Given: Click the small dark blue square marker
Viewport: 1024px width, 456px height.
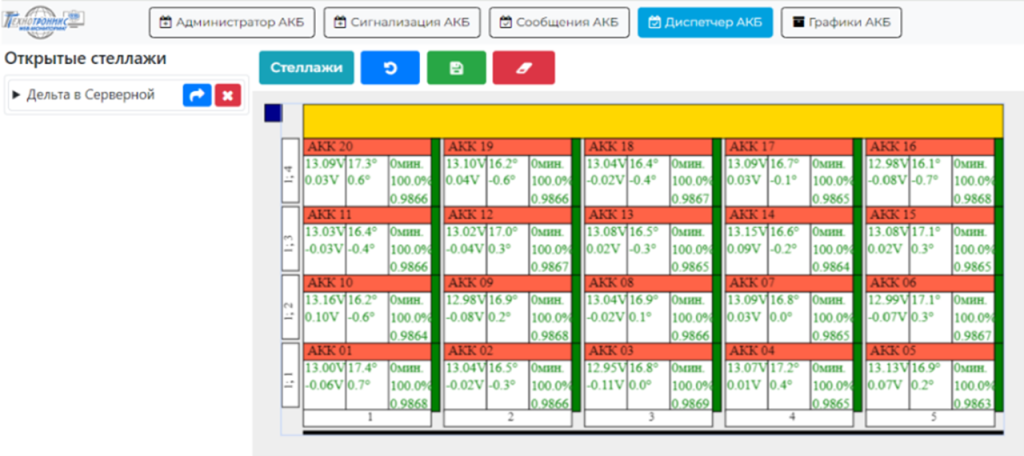Looking at the screenshot, I should click(272, 113).
